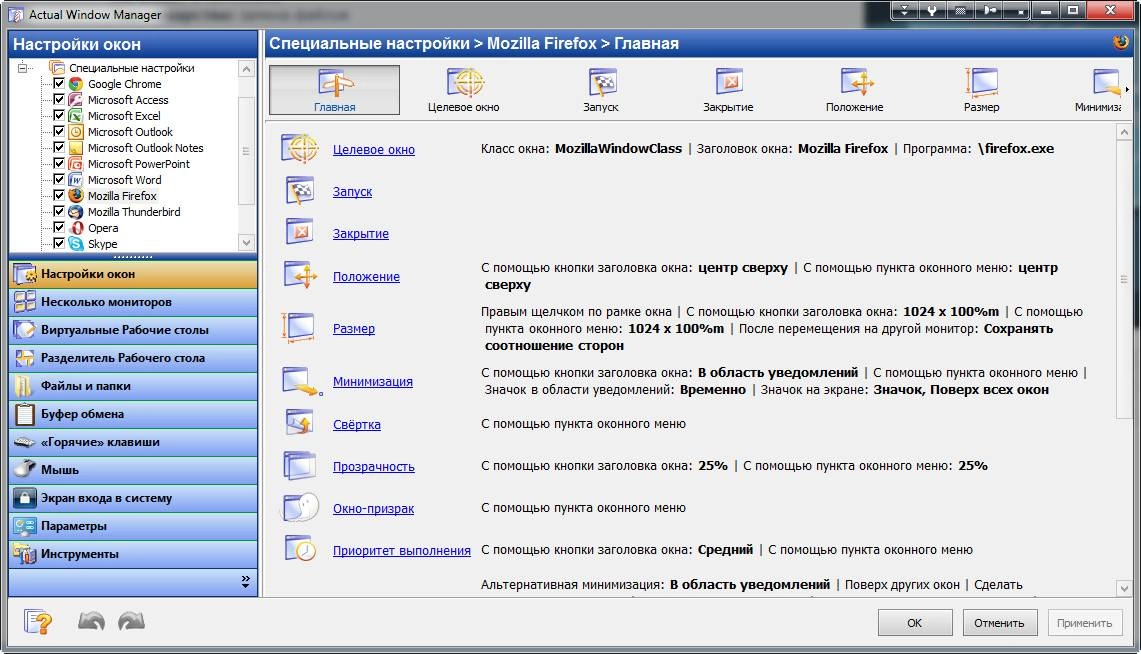Click the transparent windows icon beside Прозрачность

pyautogui.click(x=300, y=466)
